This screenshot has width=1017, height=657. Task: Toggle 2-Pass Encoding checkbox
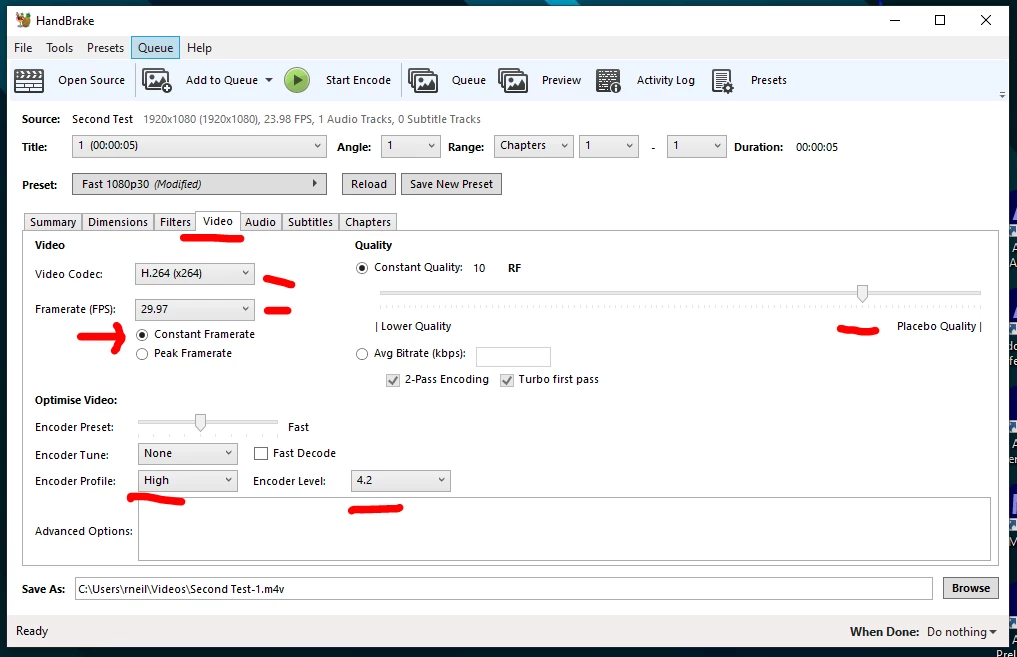point(393,380)
